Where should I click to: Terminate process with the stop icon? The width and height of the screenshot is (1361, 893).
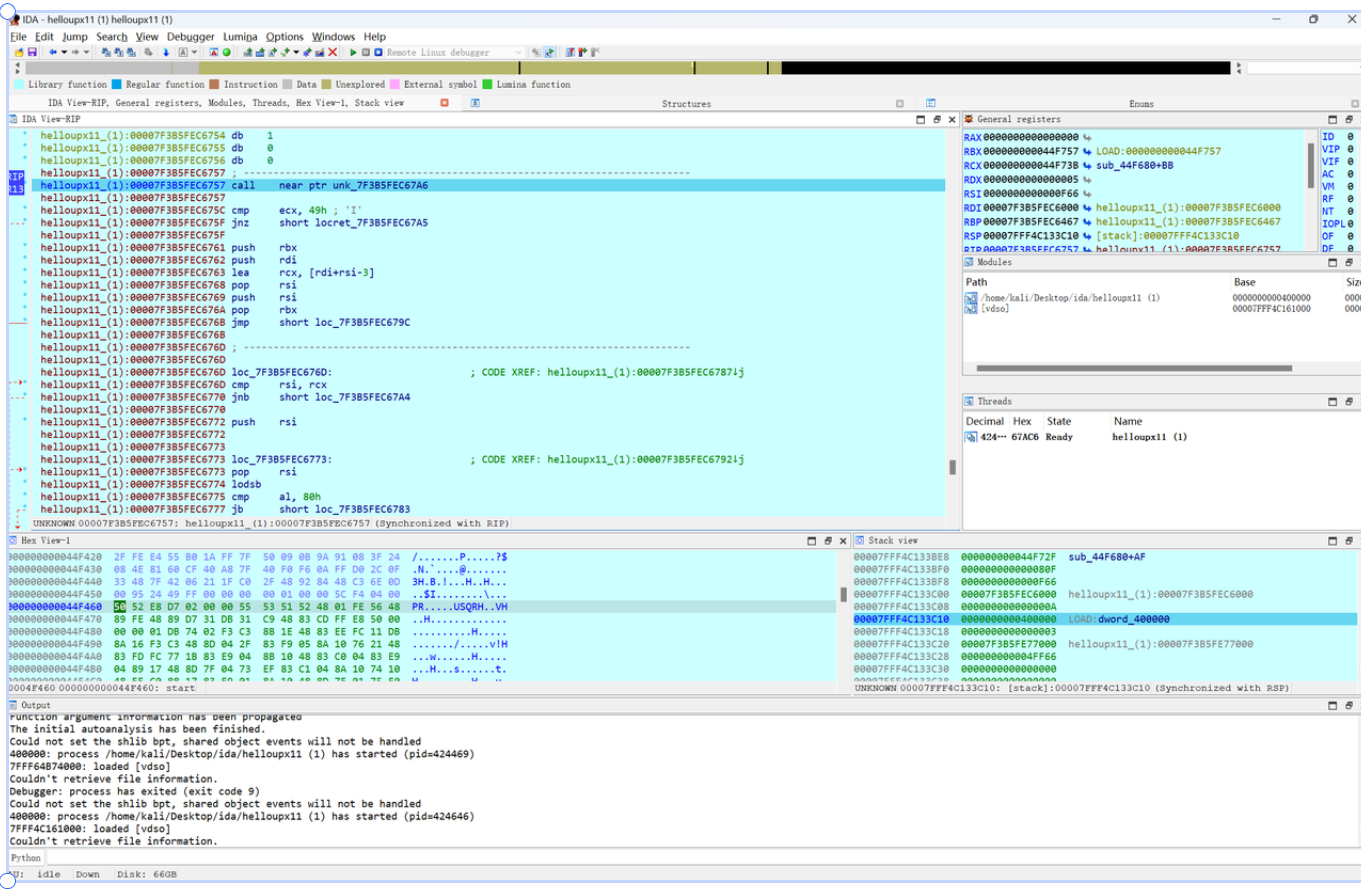[378, 52]
